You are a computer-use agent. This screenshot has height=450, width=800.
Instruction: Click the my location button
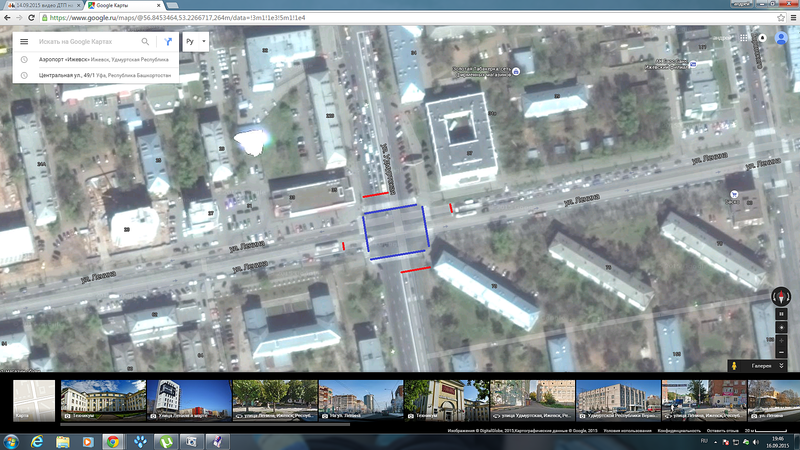(782, 328)
